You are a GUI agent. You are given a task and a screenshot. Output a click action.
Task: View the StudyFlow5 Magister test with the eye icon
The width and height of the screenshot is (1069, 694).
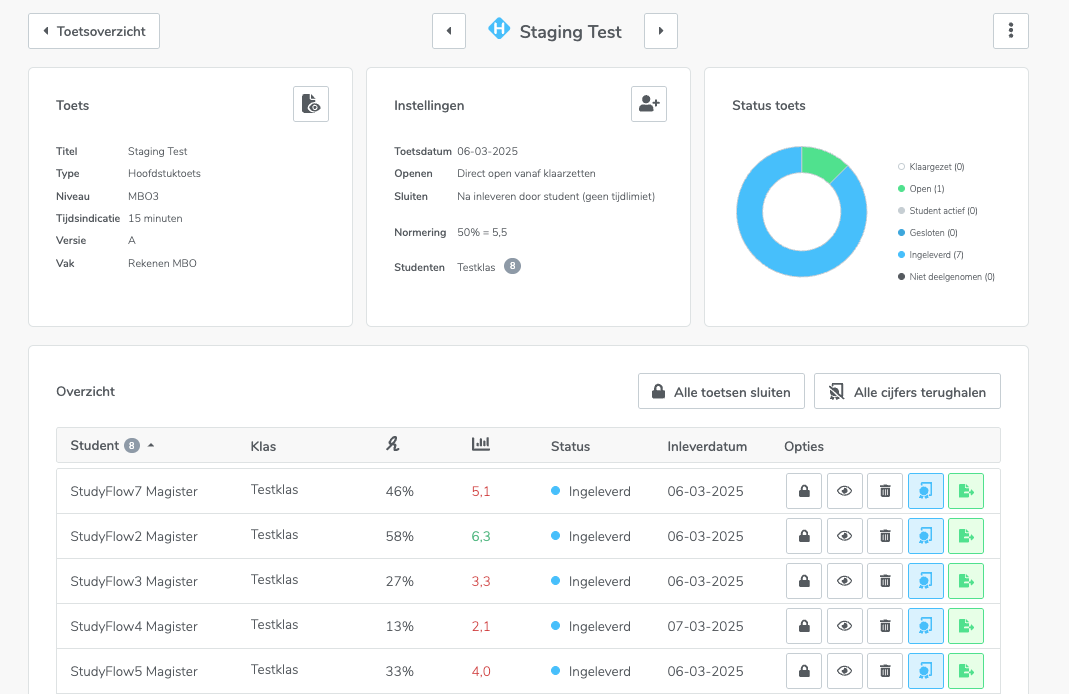(845, 671)
